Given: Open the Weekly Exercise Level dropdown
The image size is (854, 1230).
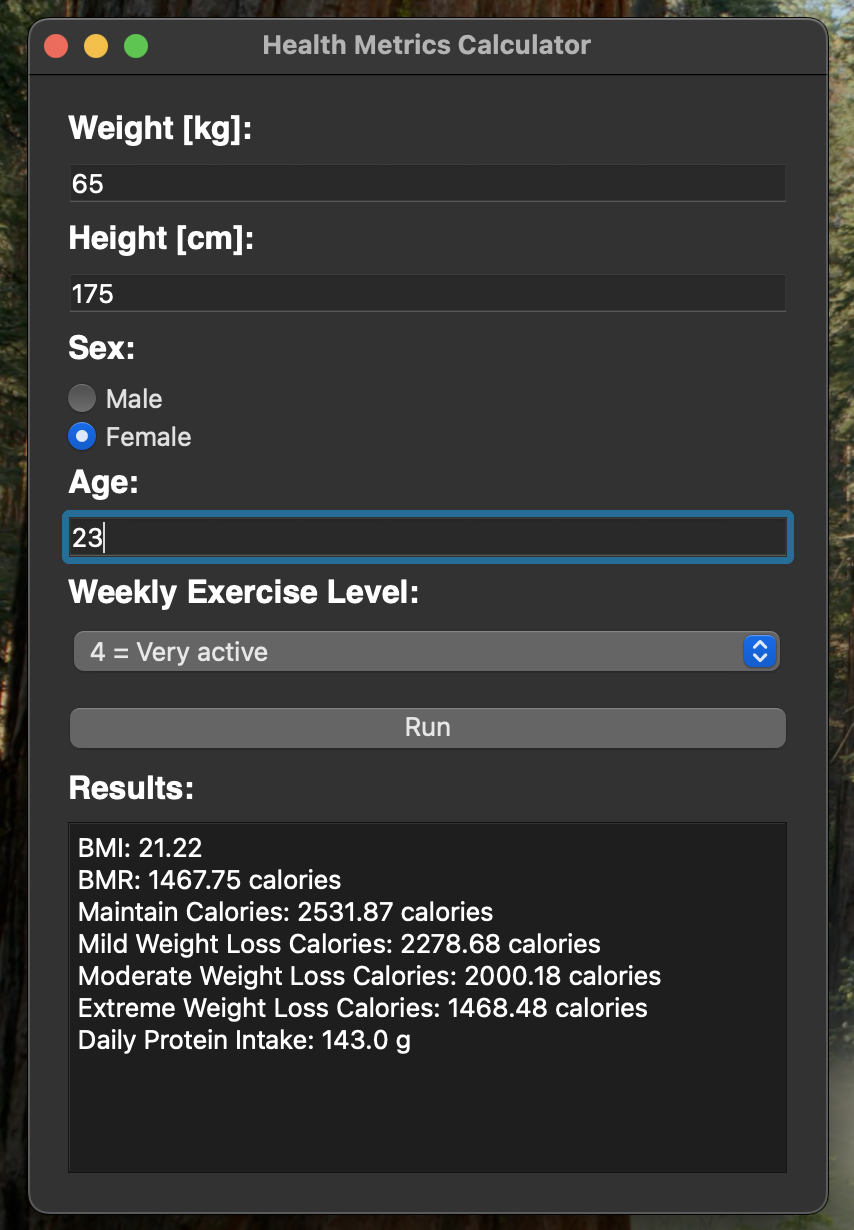Looking at the screenshot, I should tap(427, 652).
